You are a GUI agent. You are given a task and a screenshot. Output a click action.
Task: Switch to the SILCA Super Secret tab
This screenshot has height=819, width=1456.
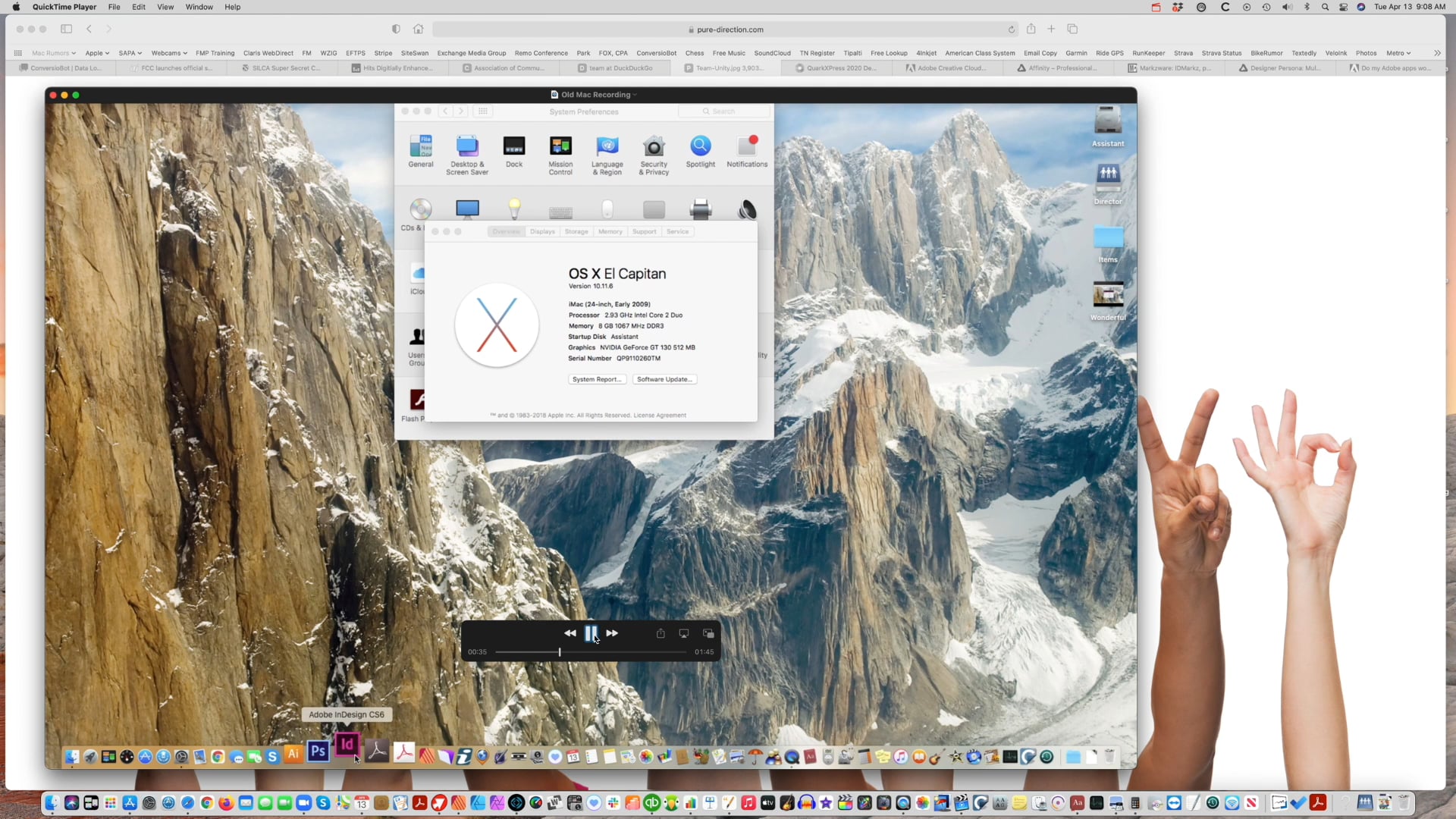pos(281,68)
